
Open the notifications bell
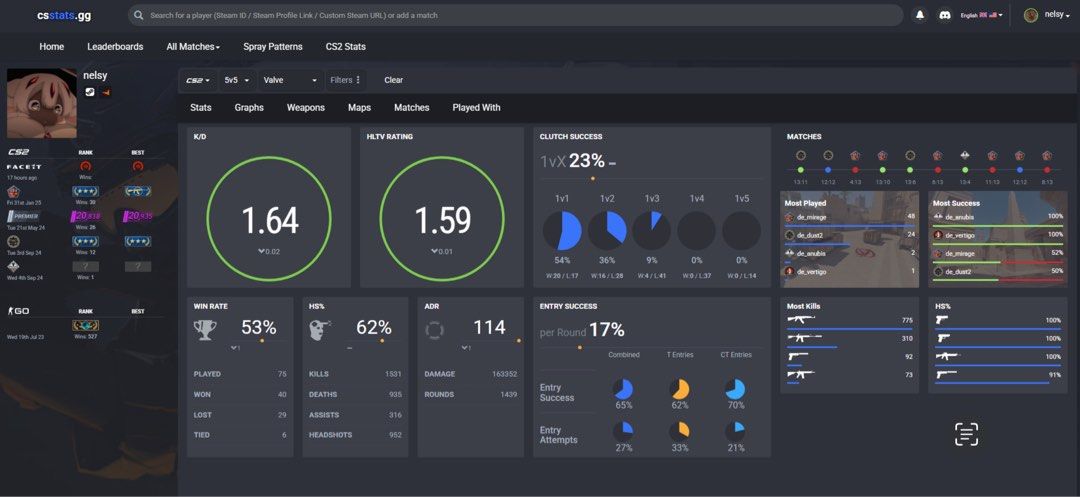(920, 15)
